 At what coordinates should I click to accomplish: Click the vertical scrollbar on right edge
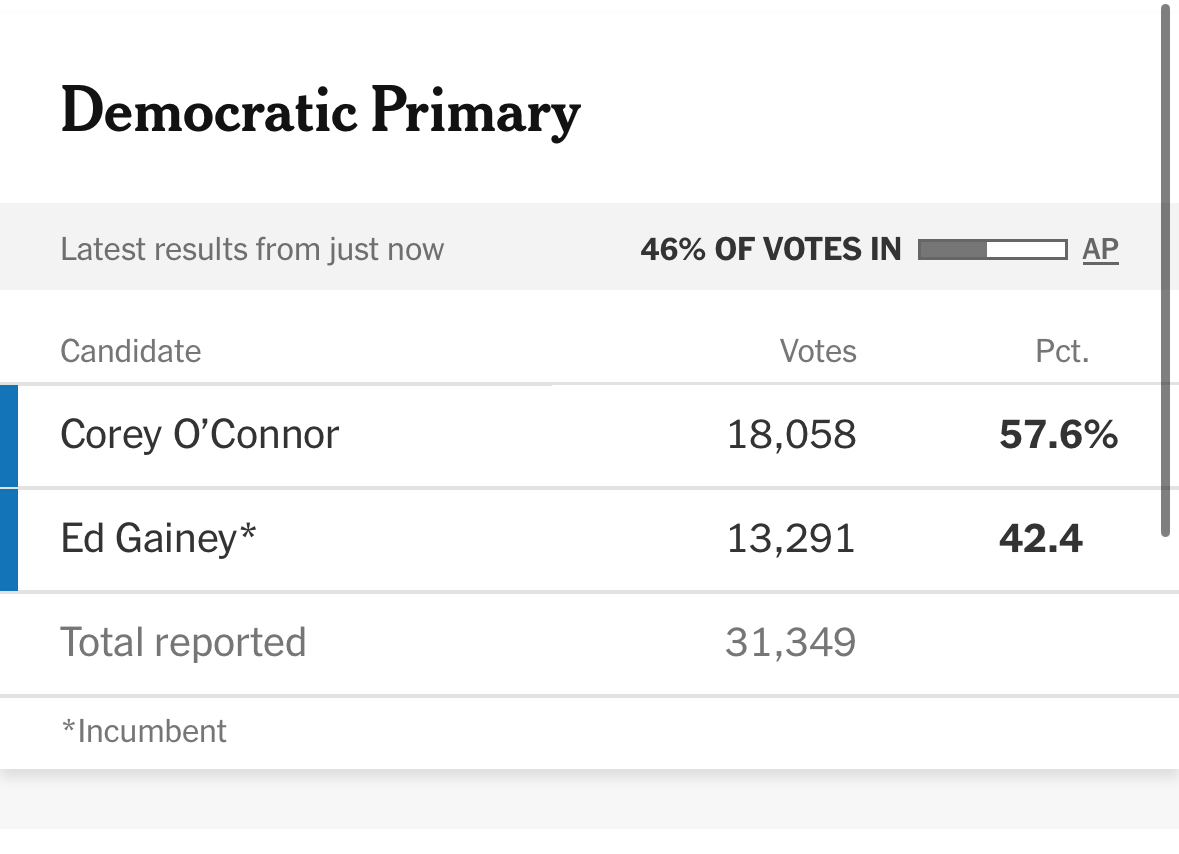pos(1165,270)
